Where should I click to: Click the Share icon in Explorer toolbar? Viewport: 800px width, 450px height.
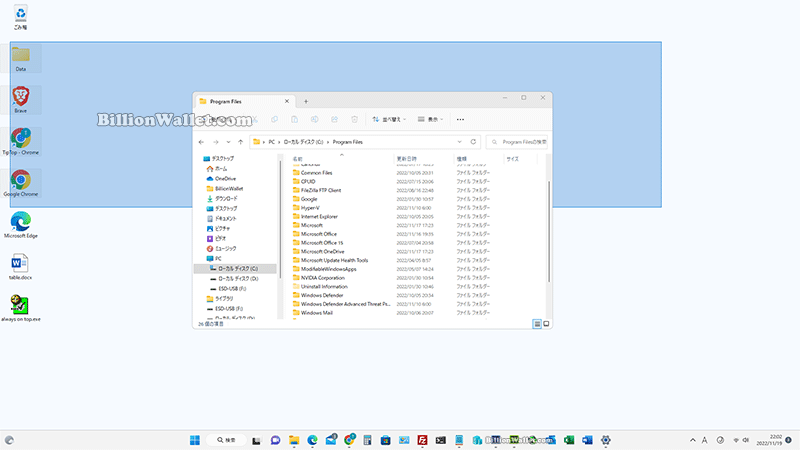[334, 119]
